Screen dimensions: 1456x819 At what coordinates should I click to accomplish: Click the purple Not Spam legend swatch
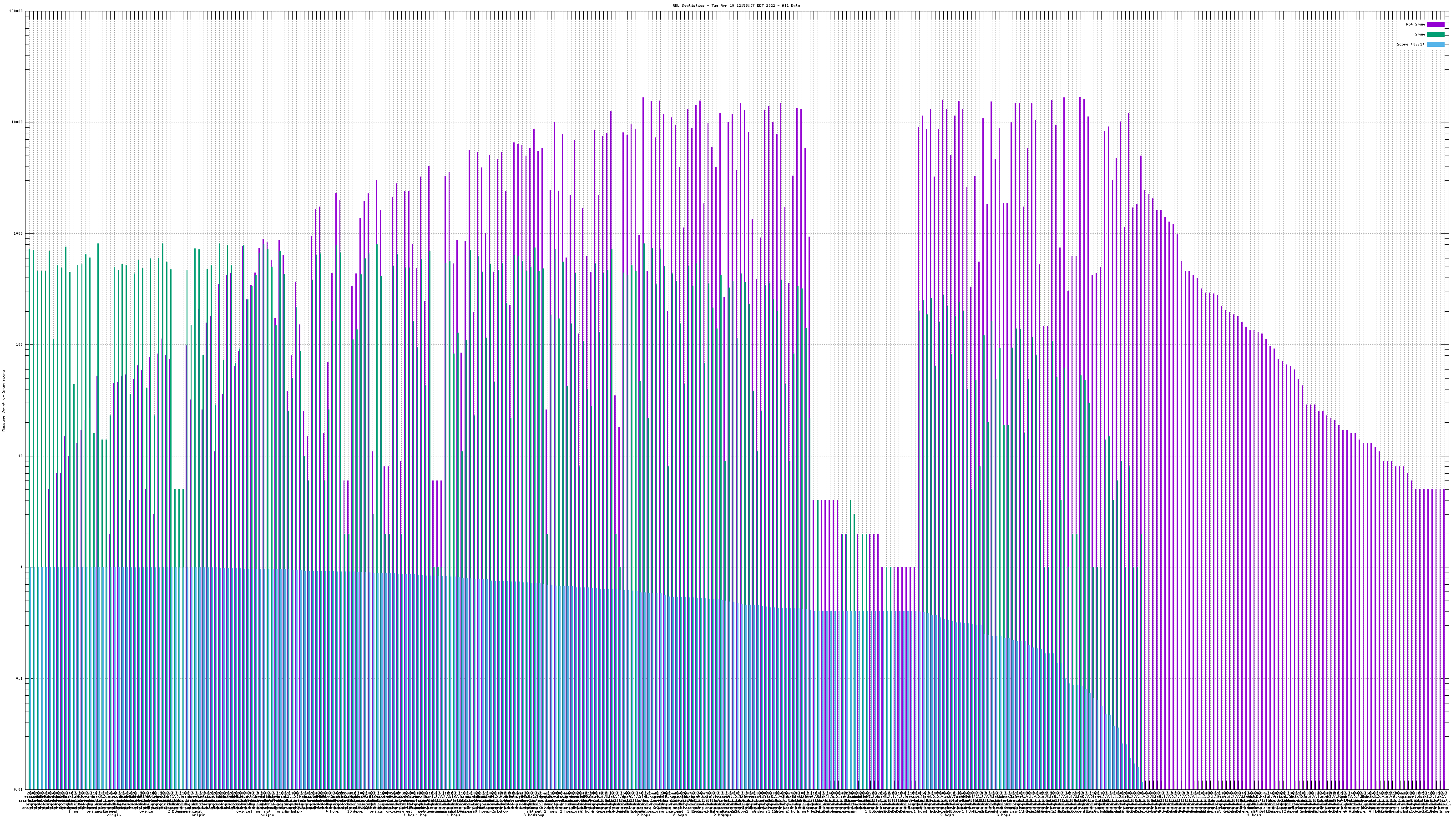[x=1435, y=24]
